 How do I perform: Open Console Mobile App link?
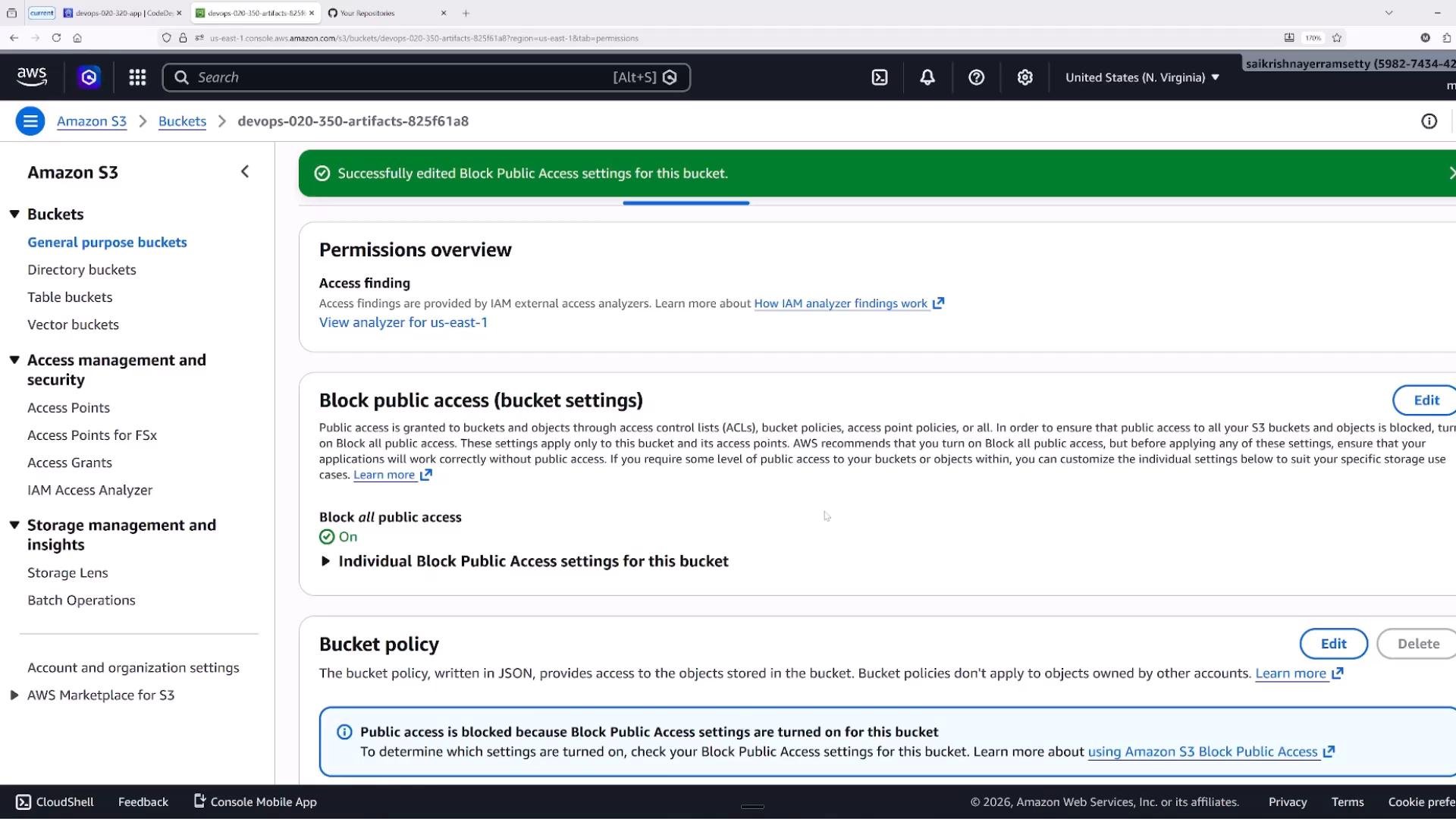click(256, 802)
